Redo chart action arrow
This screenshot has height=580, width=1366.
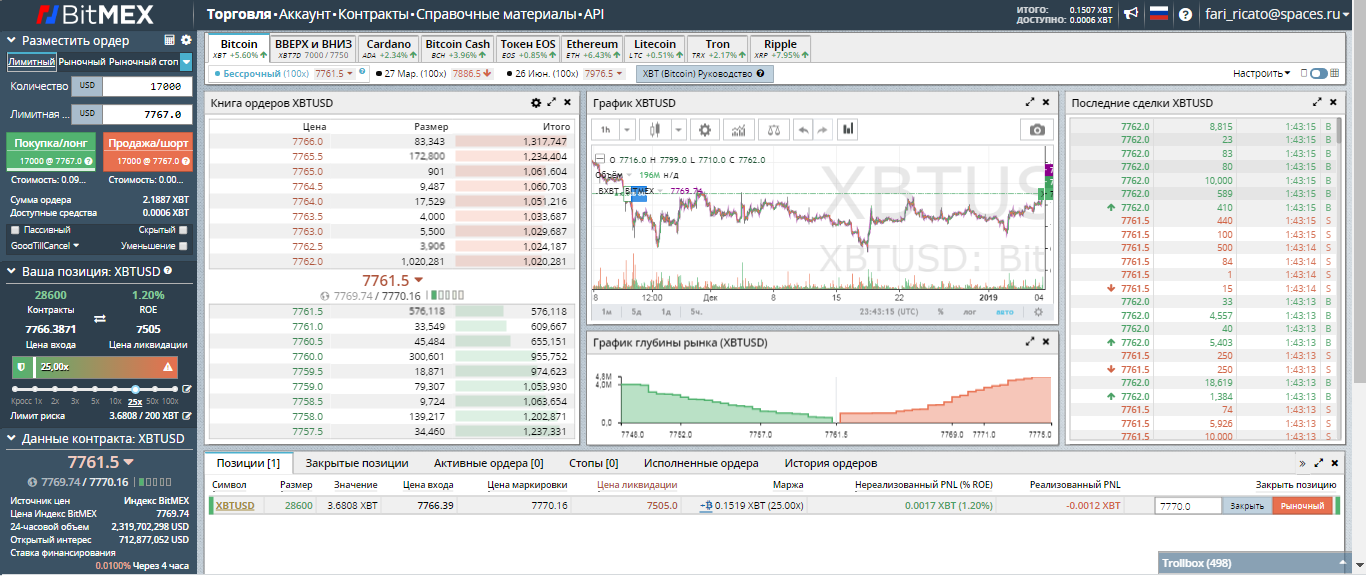tap(823, 129)
